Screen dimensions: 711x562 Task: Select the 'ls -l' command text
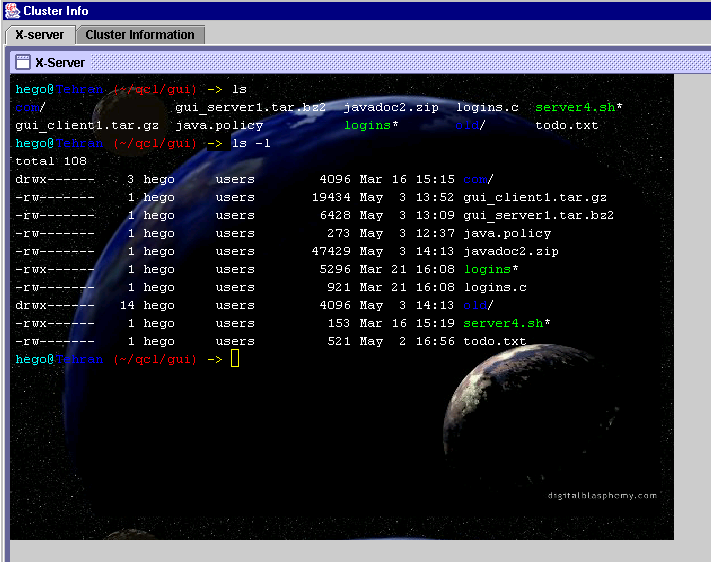tap(251, 143)
